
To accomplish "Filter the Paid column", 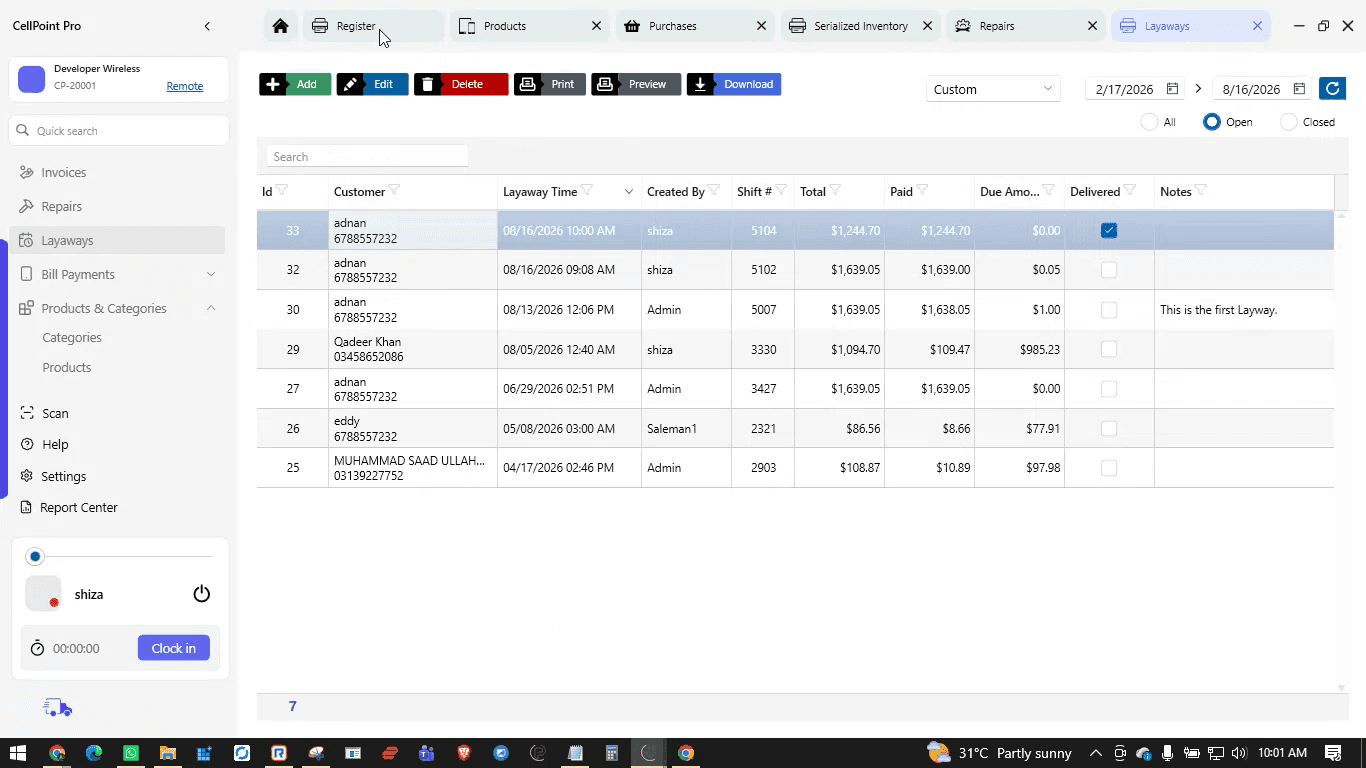I will pyautogui.click(x=922, y=191).
